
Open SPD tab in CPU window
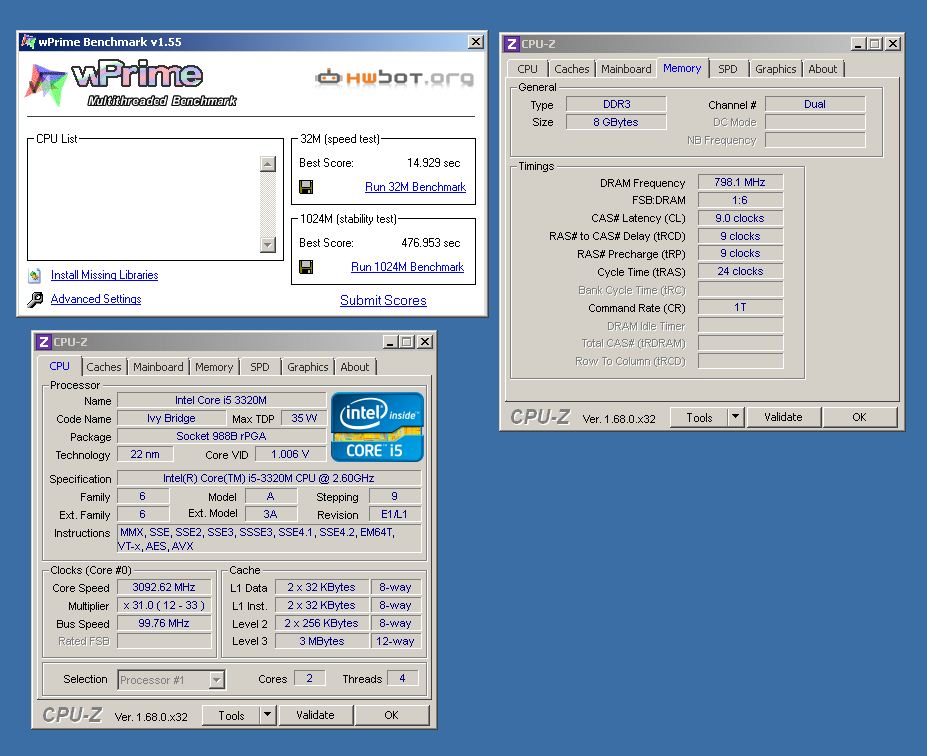(x=260, y=367)
